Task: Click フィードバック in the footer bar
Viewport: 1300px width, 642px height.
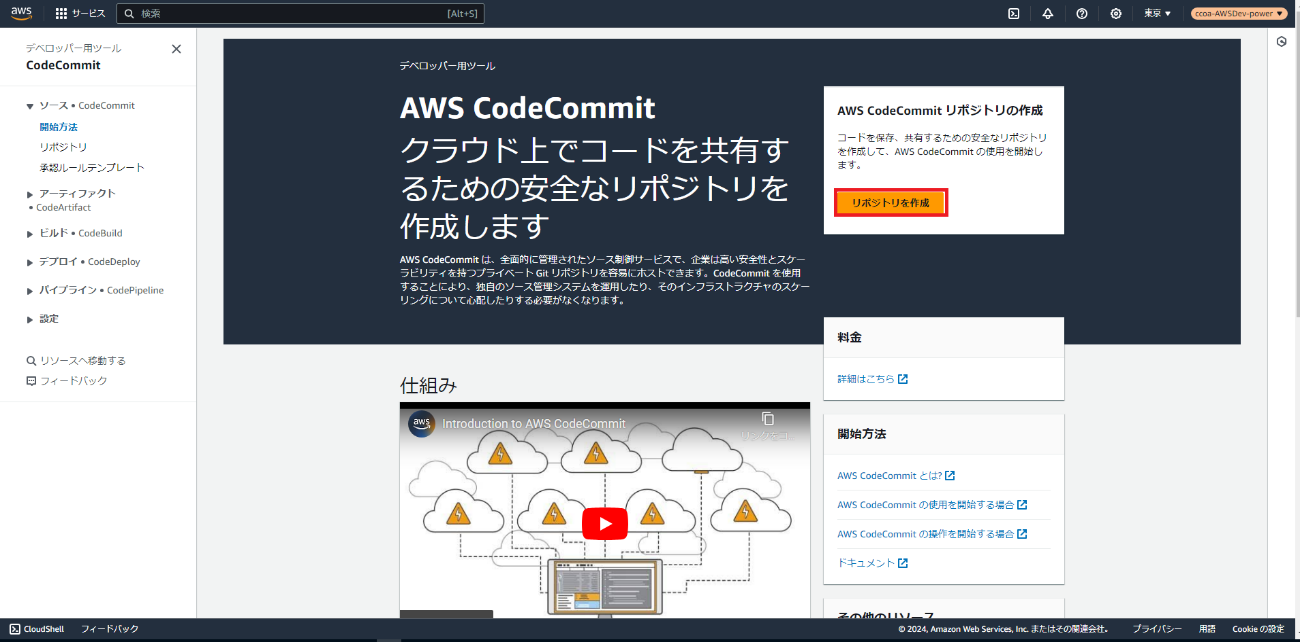Action: tap(110, 629)
